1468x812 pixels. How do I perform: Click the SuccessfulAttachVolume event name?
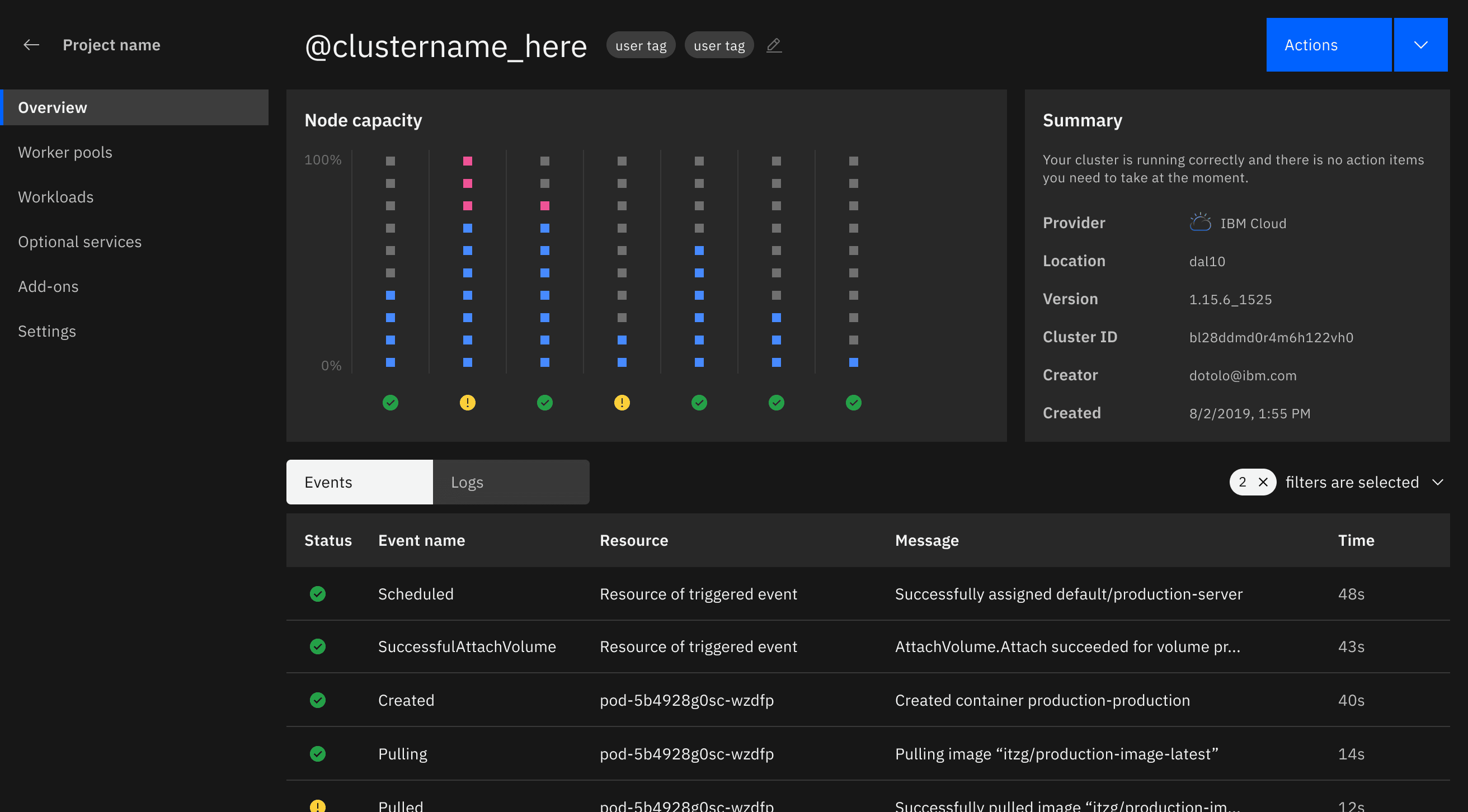467,646
